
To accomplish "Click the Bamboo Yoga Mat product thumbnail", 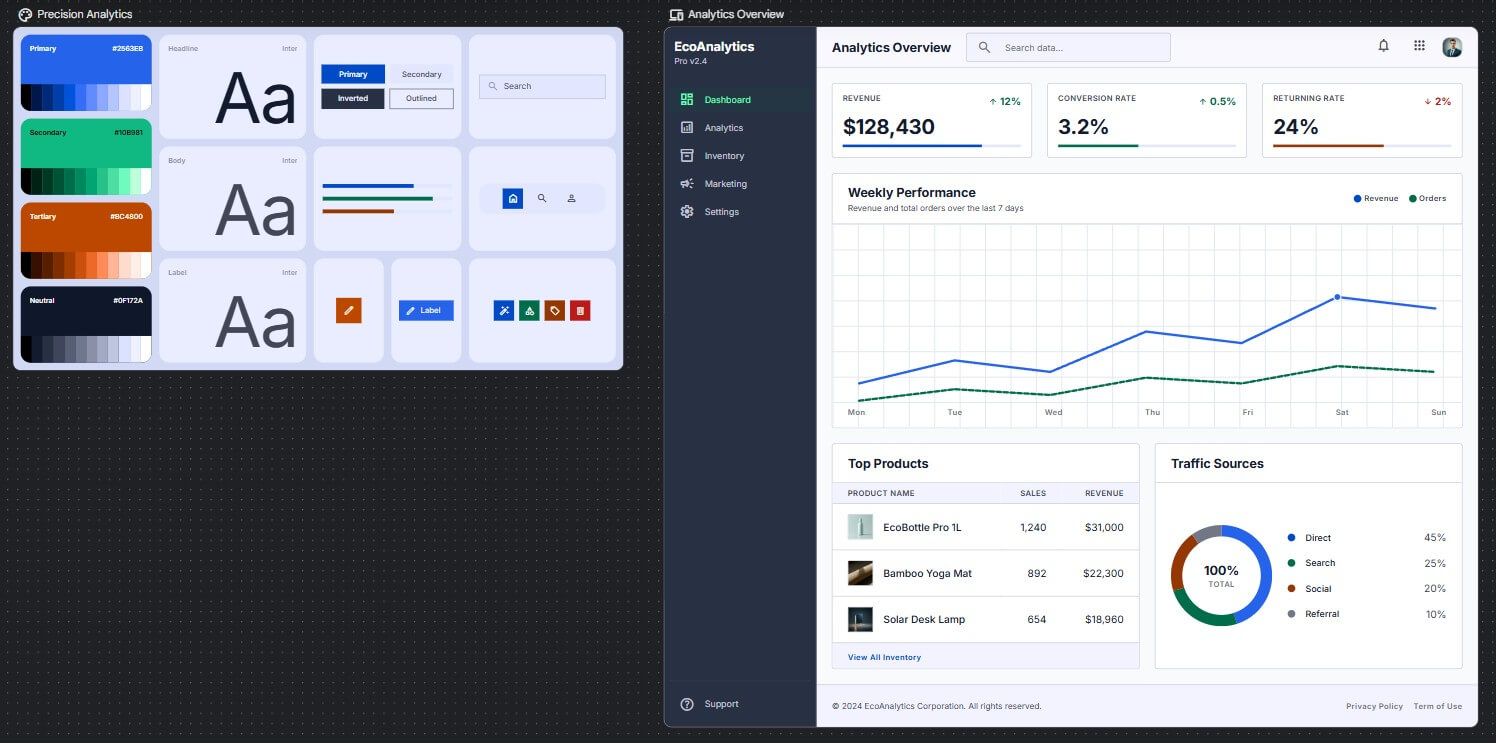I will (x=860, y=573).
